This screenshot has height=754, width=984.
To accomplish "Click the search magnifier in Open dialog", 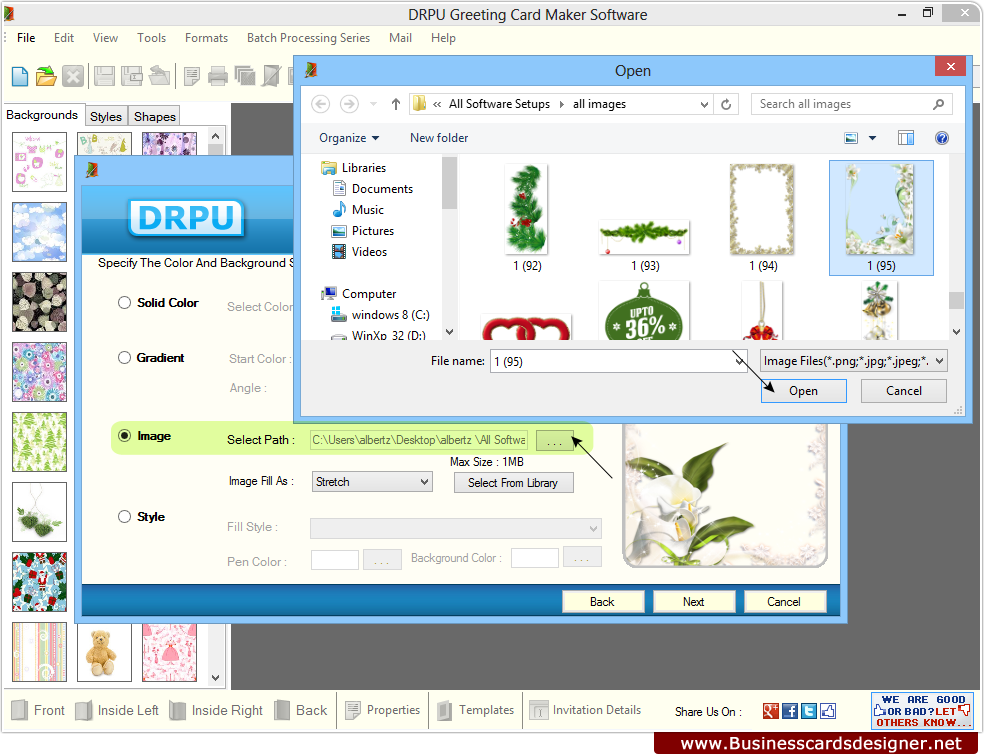I will 938,104.
